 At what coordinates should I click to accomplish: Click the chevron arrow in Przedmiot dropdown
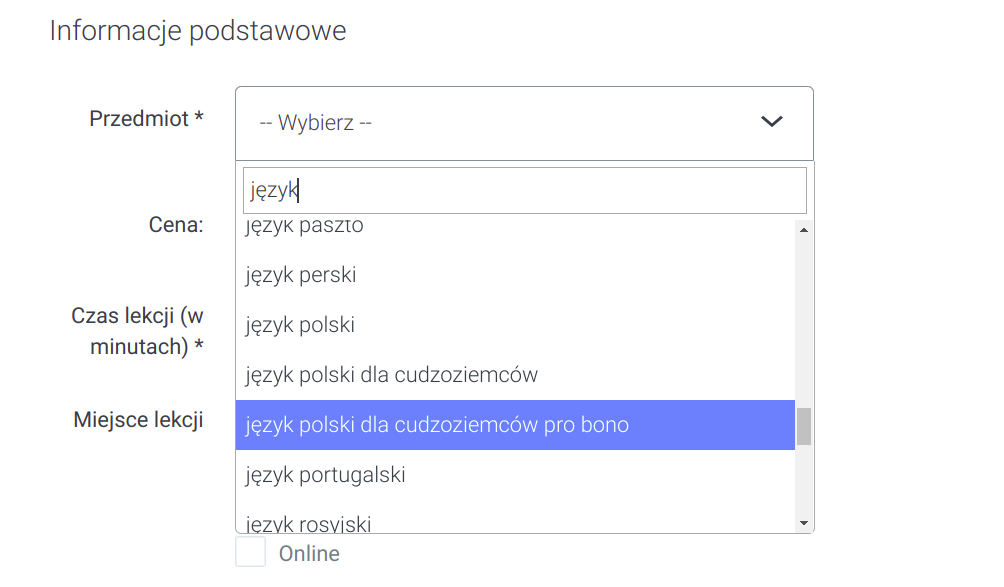(x=771, y=122)
